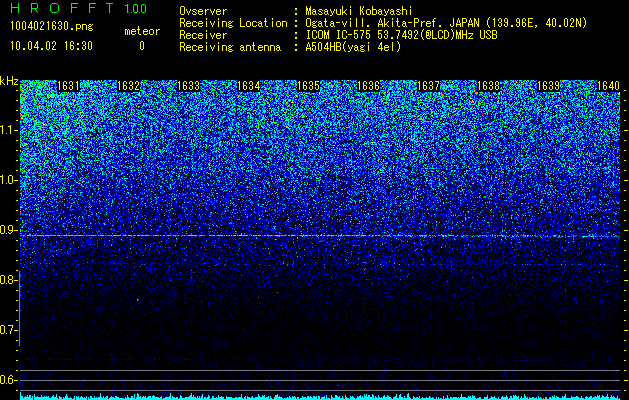The image size is (629, 400).
Task: Click the 1640 time marker
Action: click(x=609, y=86)
